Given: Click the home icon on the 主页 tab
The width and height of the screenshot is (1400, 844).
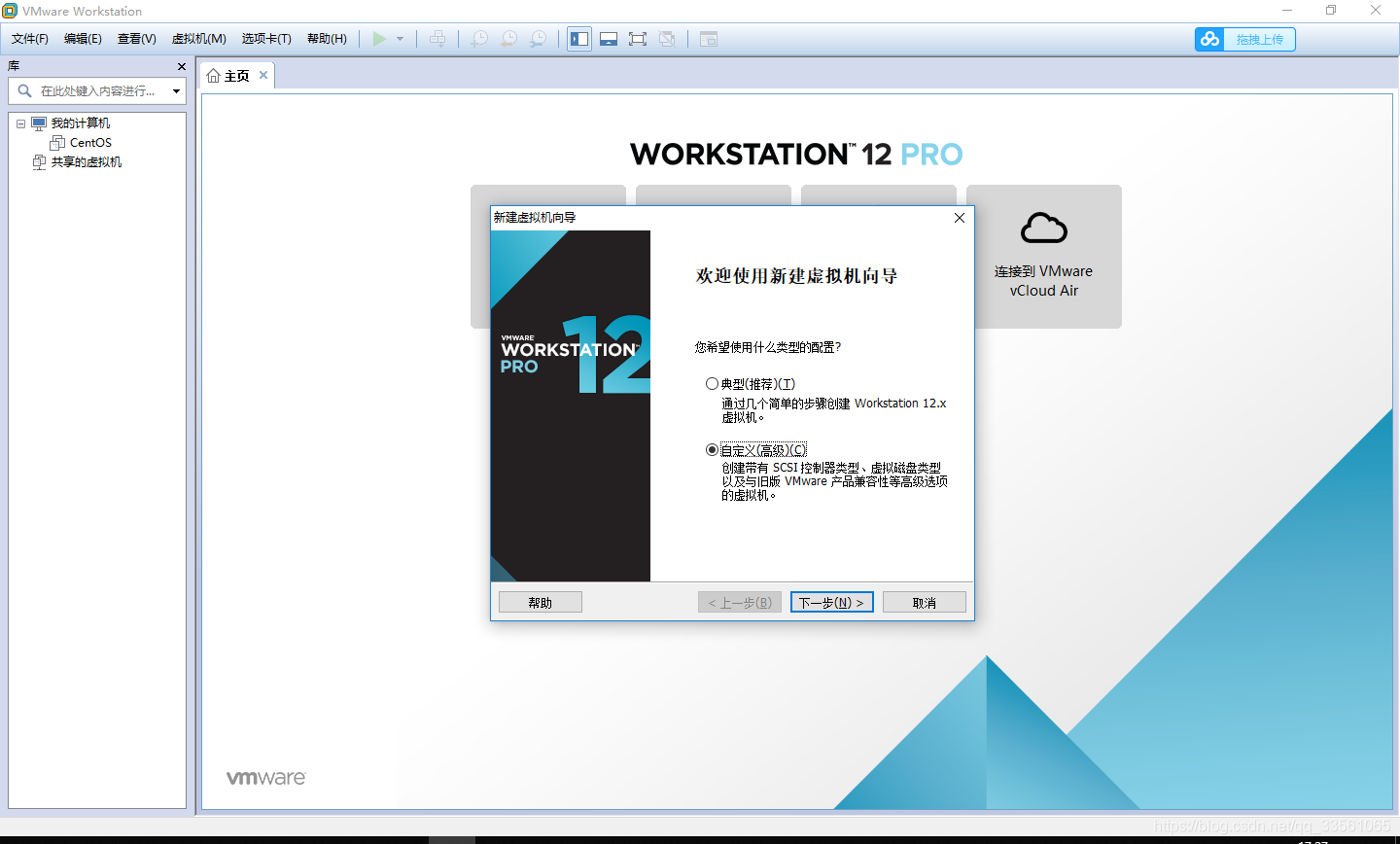Looking at the screenshot, I should pos(213,76).
